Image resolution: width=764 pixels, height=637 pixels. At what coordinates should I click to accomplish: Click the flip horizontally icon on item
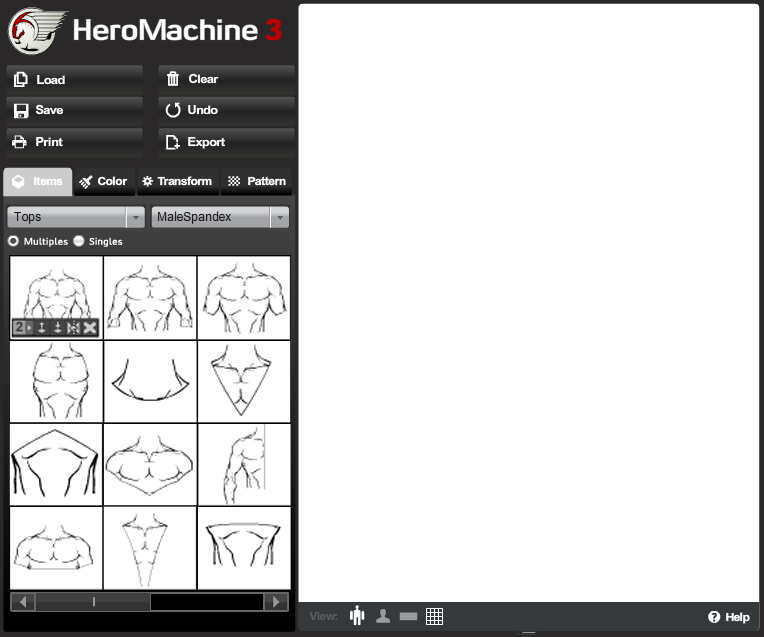tap(73, 328)
